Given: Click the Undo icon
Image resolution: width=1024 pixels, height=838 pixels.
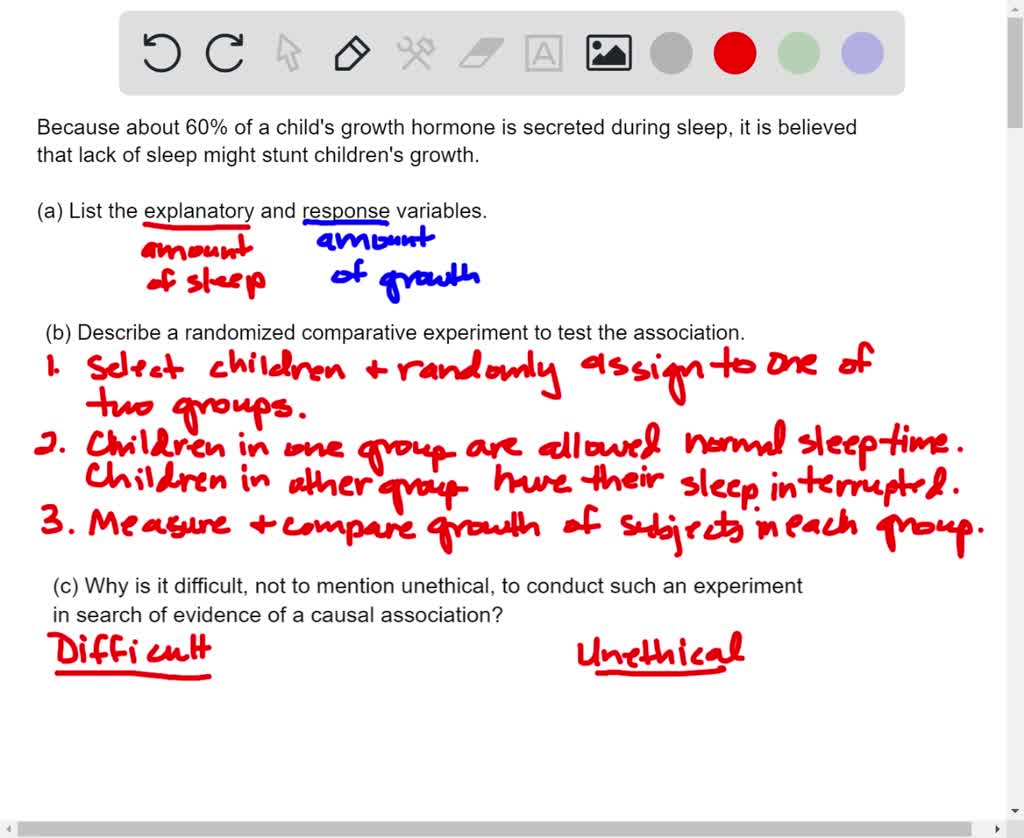Looking at the screenshot, I should (x=161, y=53).
